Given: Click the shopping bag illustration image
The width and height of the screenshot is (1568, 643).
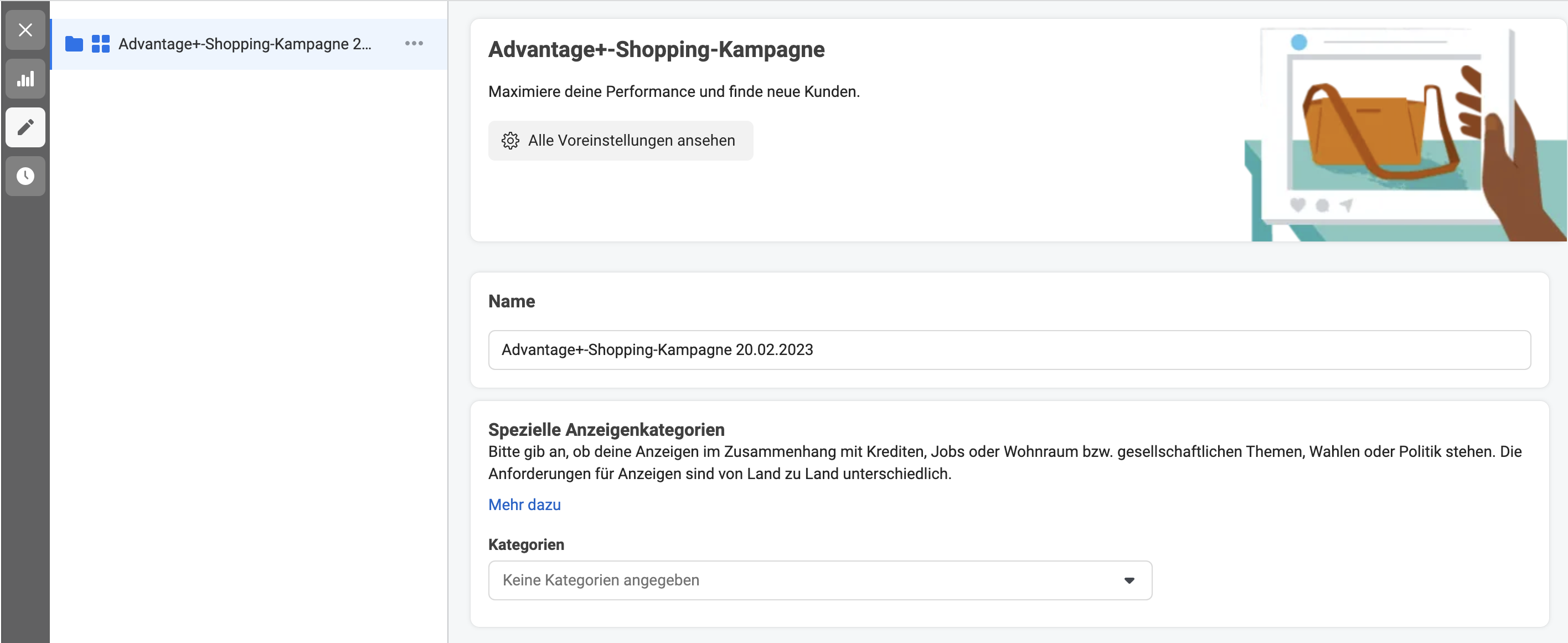Looking at the screenshot, I should tap(1405, 135).
